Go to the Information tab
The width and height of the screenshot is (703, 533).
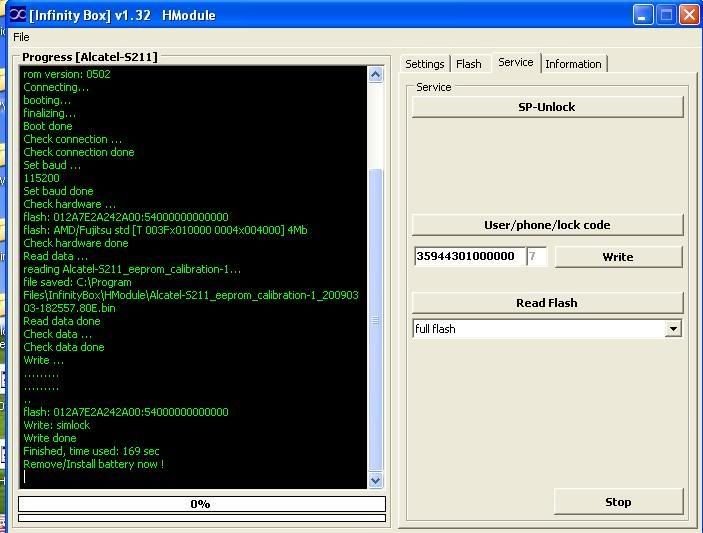(573, 64)
